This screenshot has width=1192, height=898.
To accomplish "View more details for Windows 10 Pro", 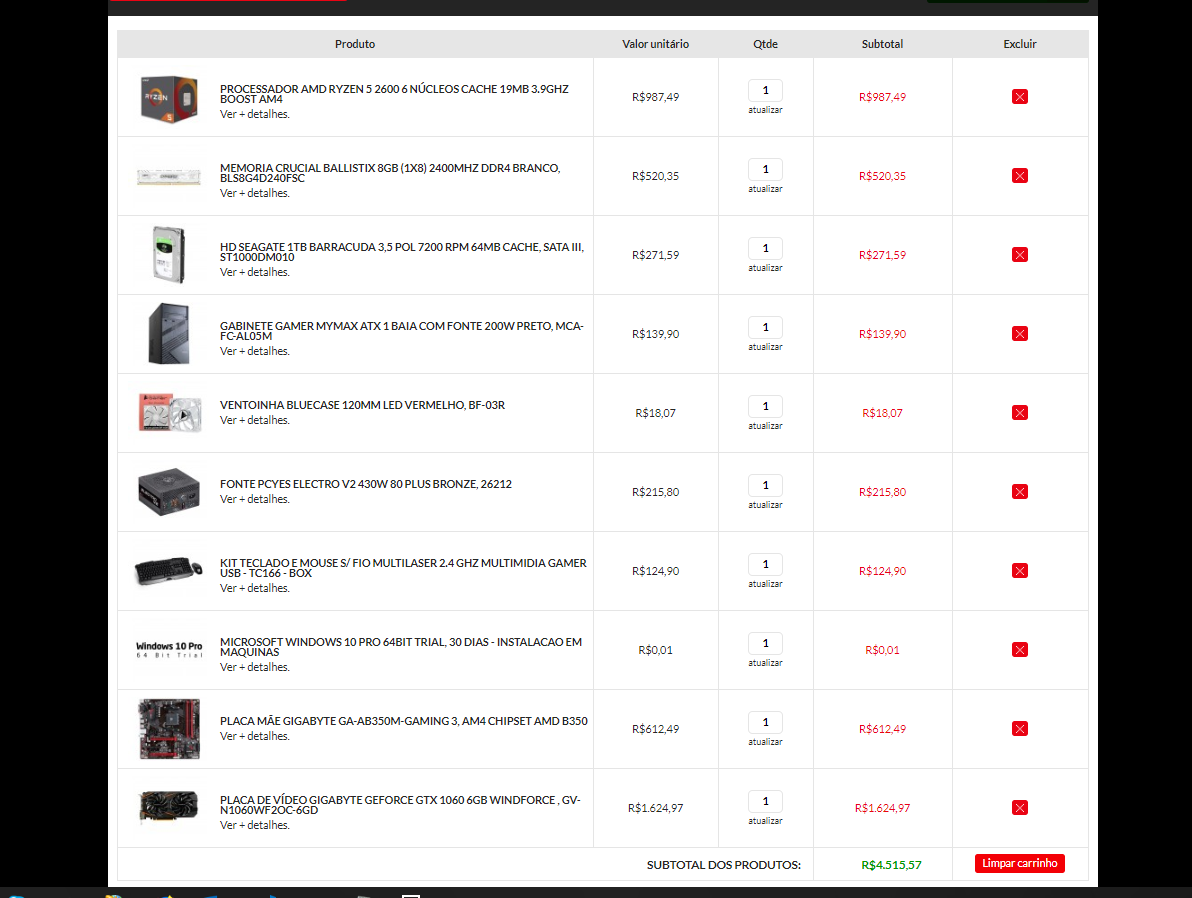I will coord(255,668).
